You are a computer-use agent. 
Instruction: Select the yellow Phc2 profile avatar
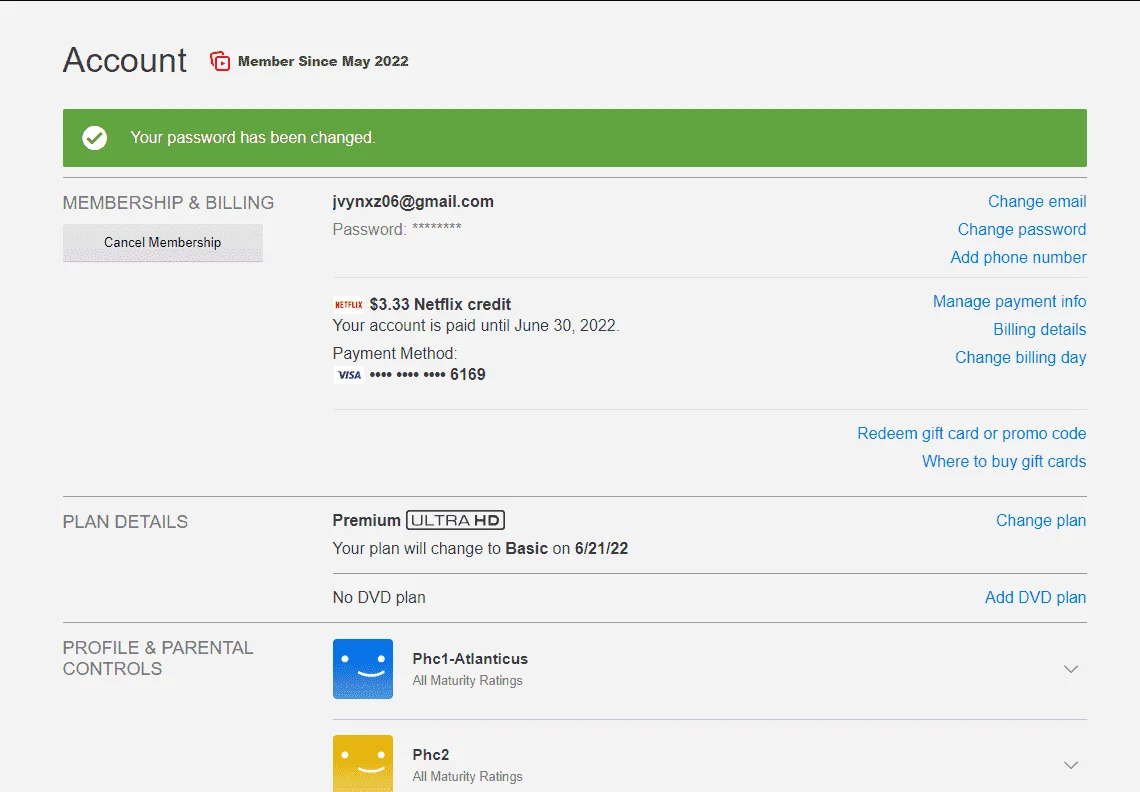[x=363, y=764]
